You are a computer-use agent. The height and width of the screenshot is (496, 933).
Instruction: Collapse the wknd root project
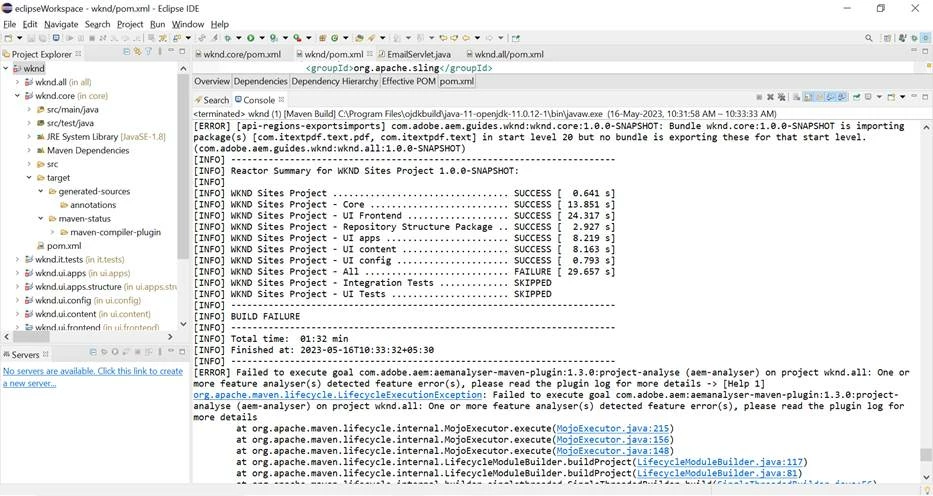(6, 68)
